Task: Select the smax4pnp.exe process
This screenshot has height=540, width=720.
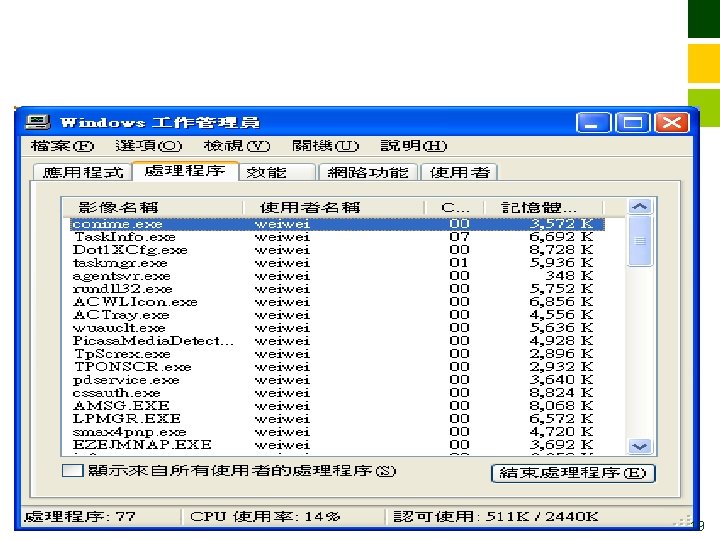Action: point(338,432)
